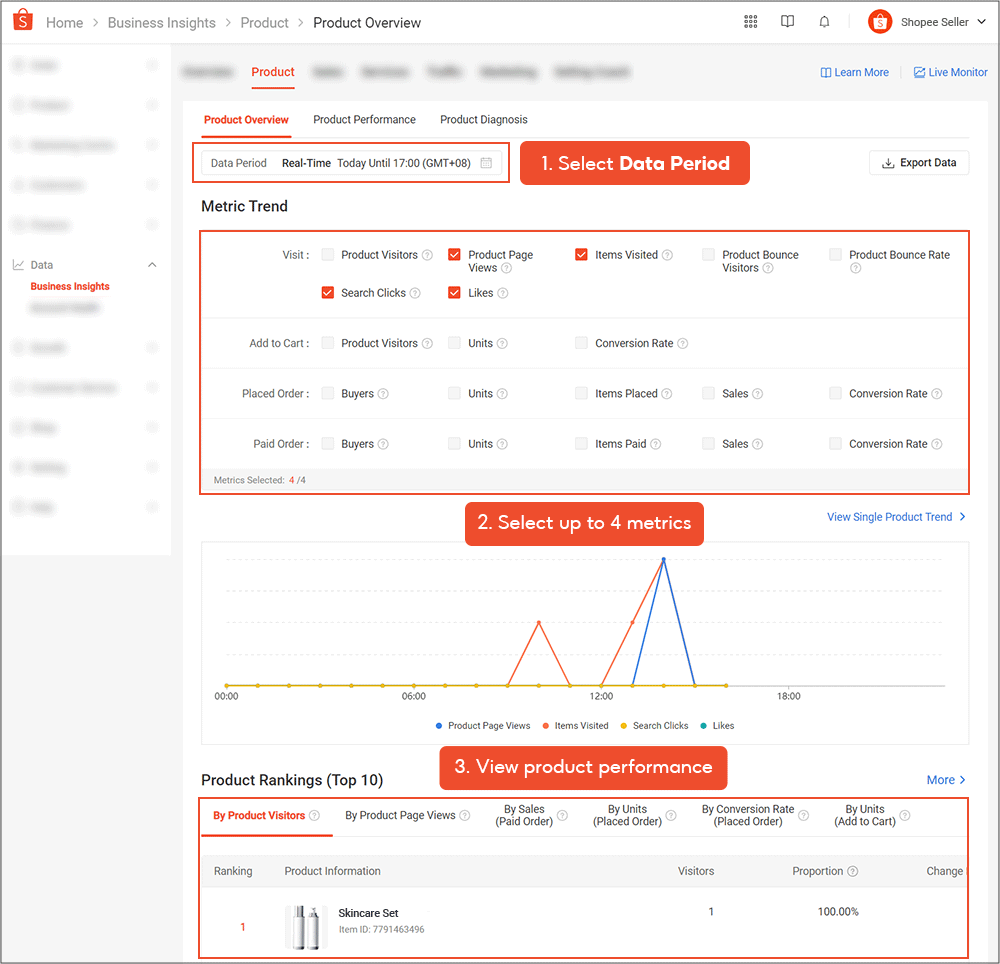The height and width of the screenshot is (964, 1000).
Task: Open the apps grid menu
Action: pyautogui.click(x=750, y=21)
